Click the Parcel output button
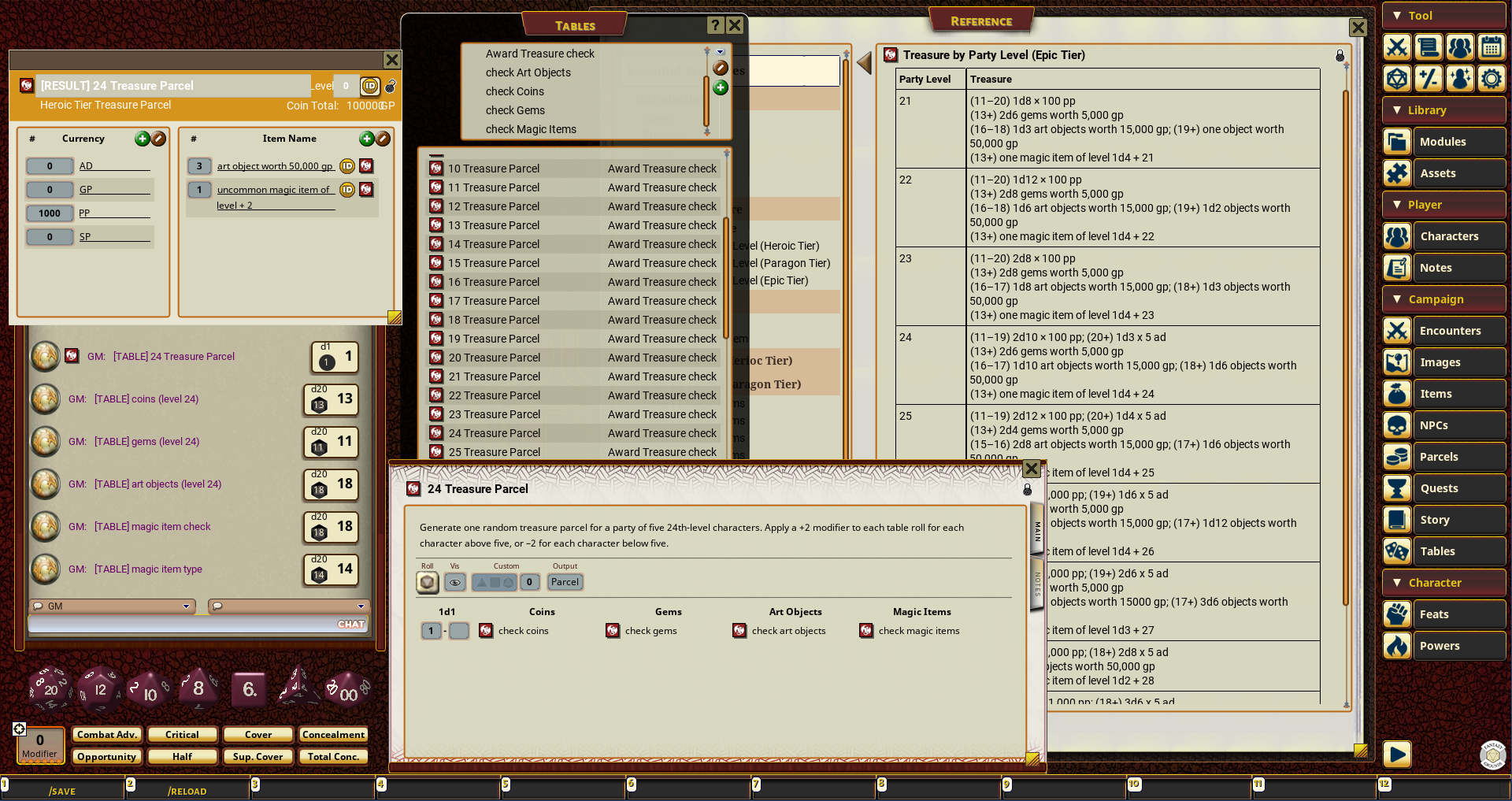Viewport: 1512px width, 801px height. pyautogui.click(x=565, y=582)
